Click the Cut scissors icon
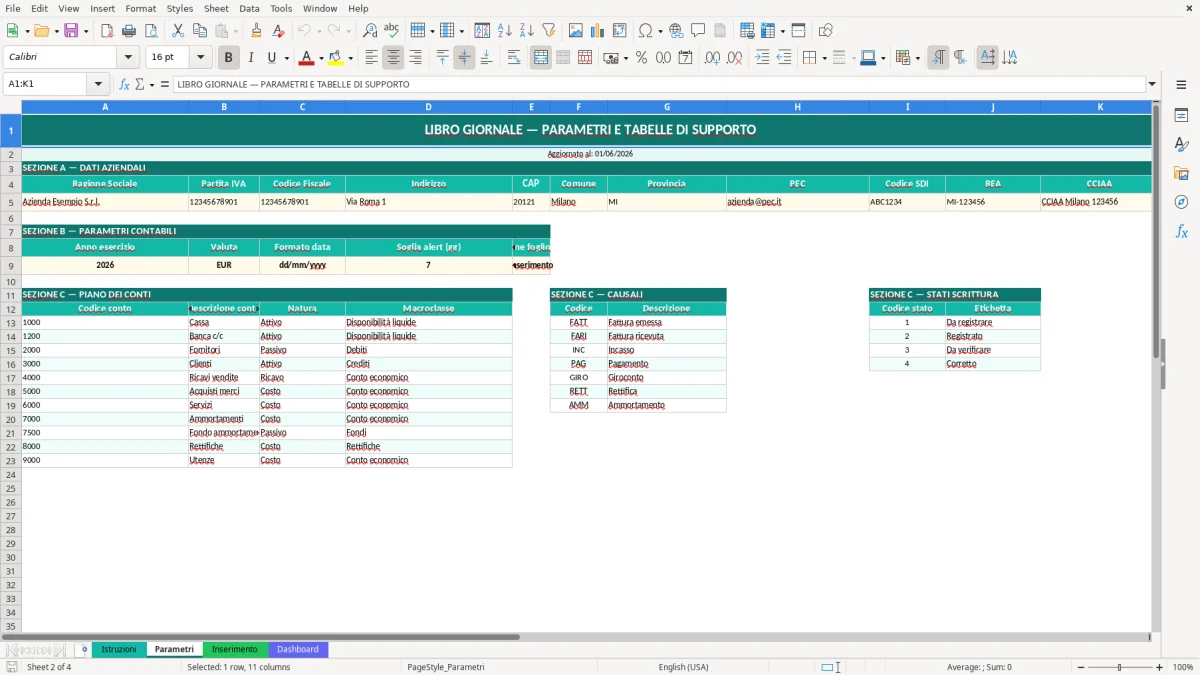Screen dimensions: 1200x675 click(x=178, y=31)
